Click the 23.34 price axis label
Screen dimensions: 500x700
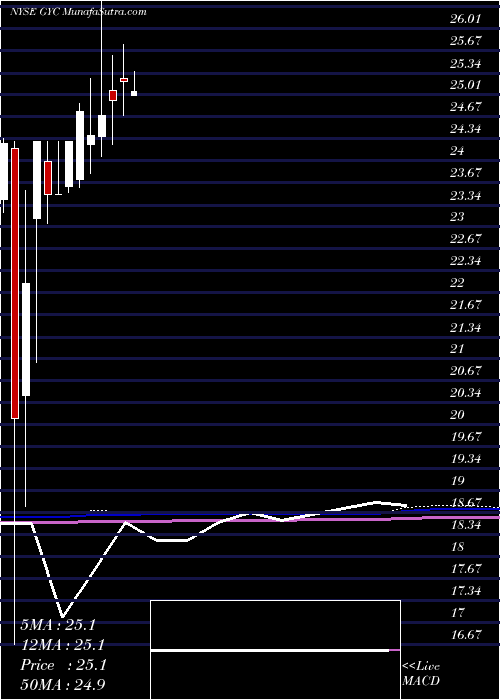pyautogui.click(x=466, y=195)
